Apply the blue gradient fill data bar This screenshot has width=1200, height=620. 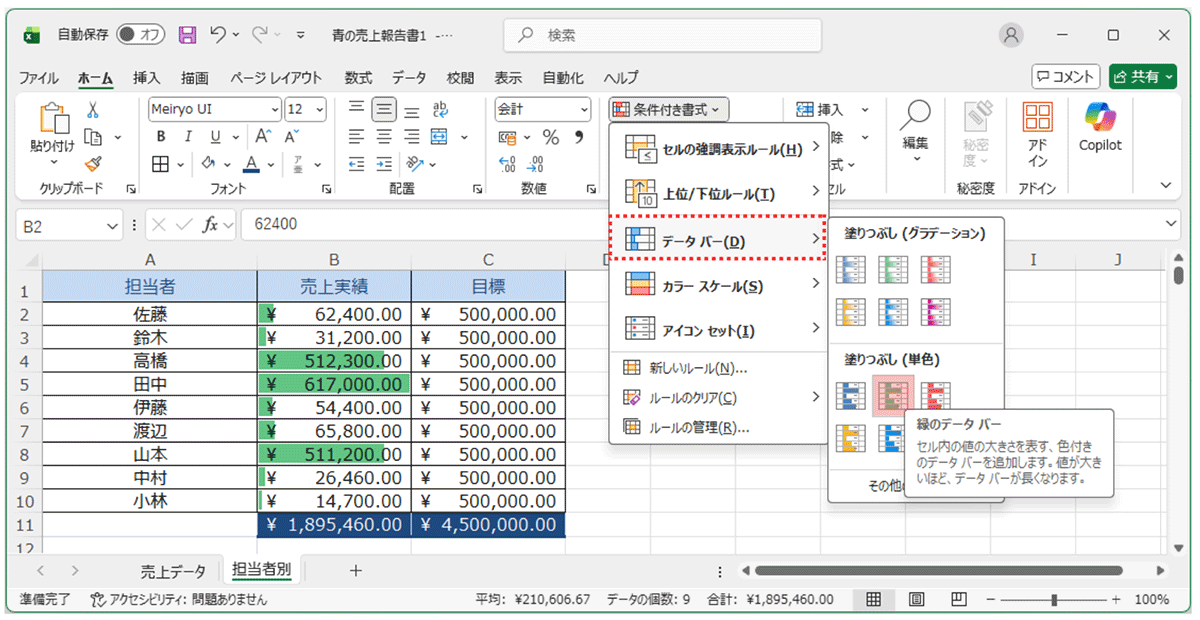point(850,269)
